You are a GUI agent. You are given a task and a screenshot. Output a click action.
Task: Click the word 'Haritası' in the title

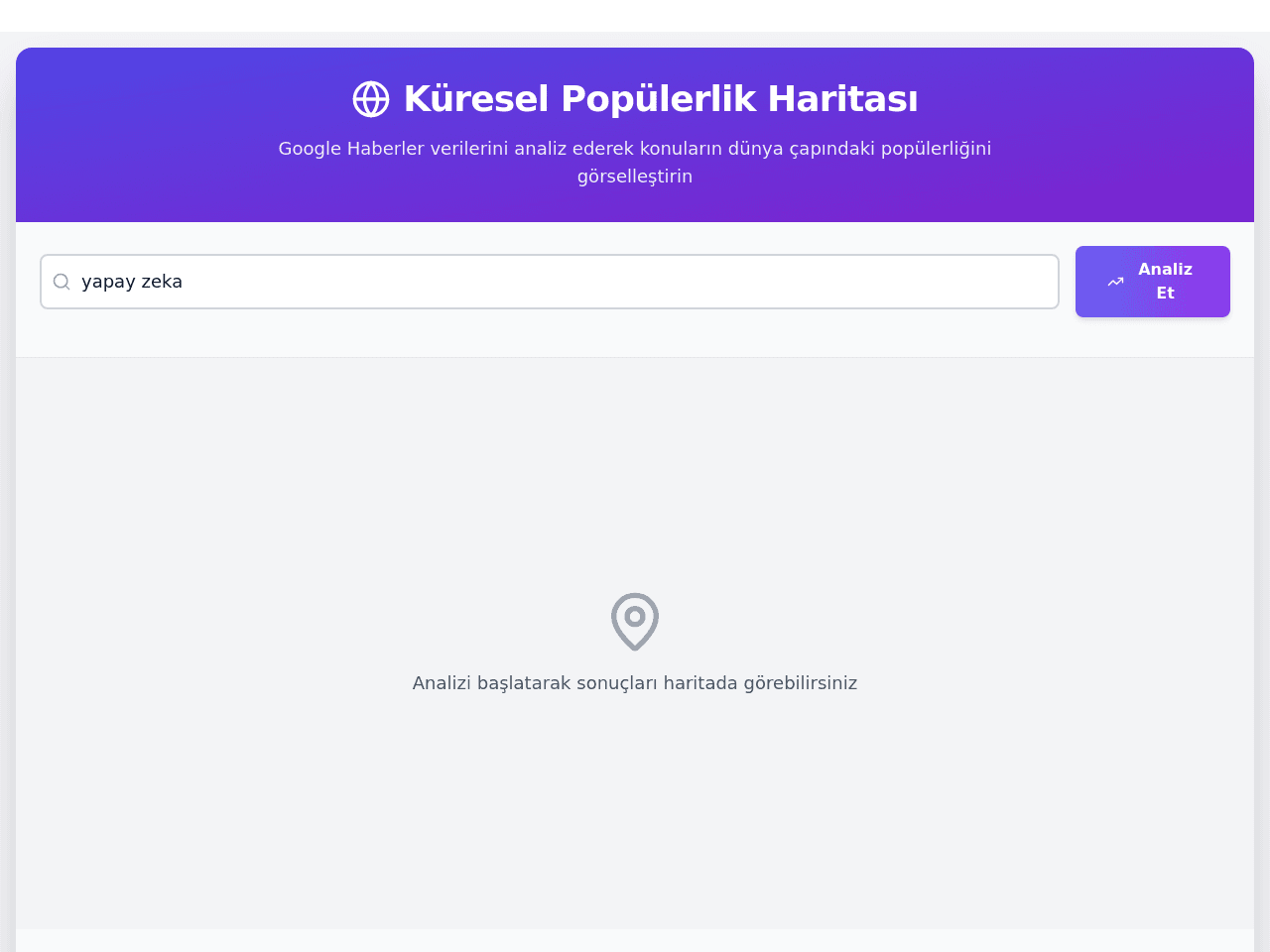pyautogui.click(x=842, y=99)
